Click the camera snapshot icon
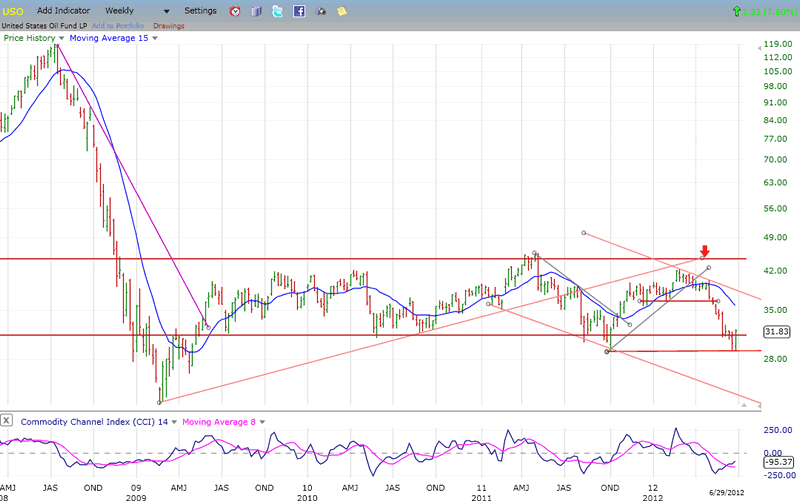 click(320, 11)
